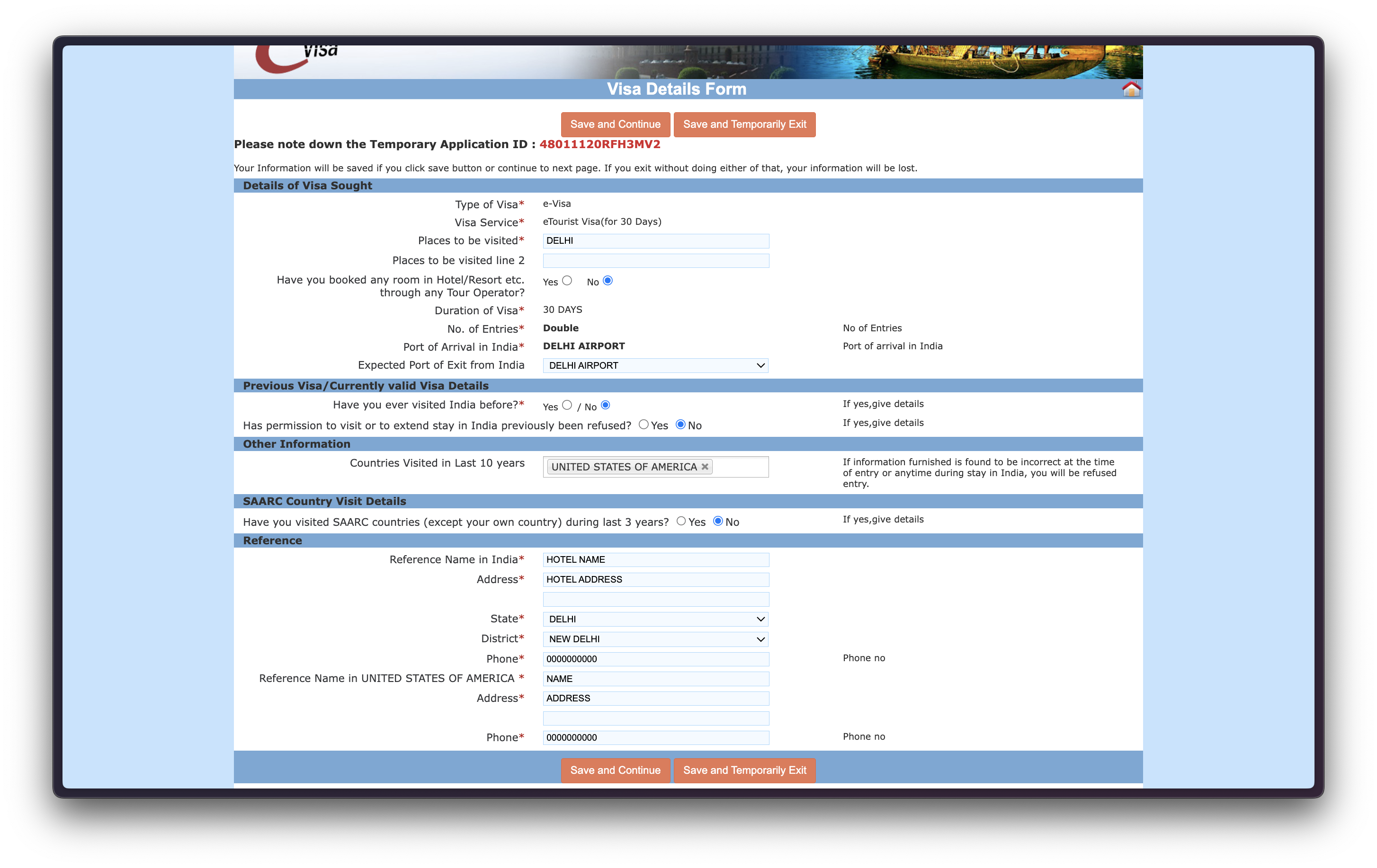This screenshot has width=1377, height=868.
Task: Click Places to be visited field
Action: pyautogui.click(x=655, y=241)
